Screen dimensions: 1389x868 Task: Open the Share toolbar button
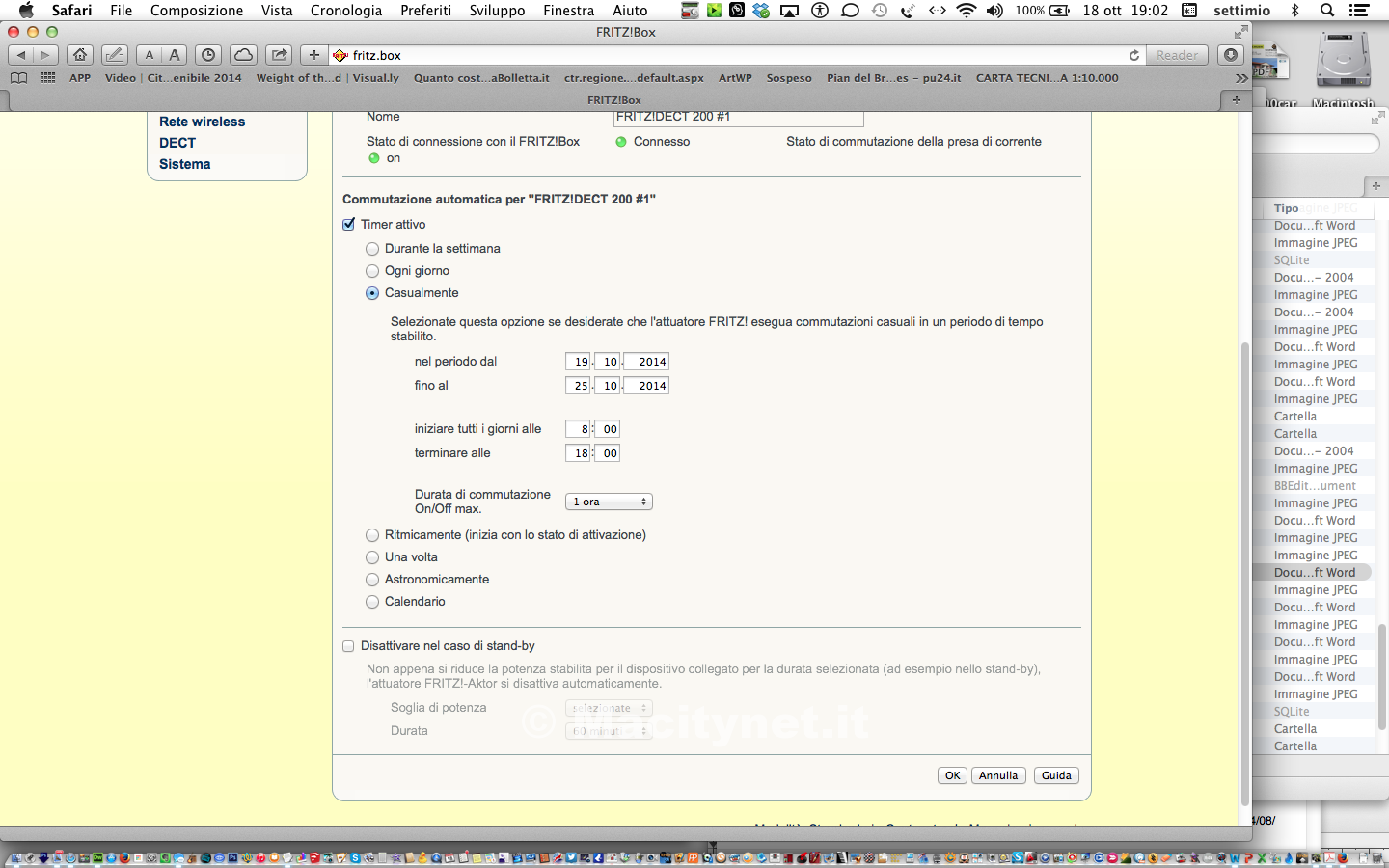point(279,55)
